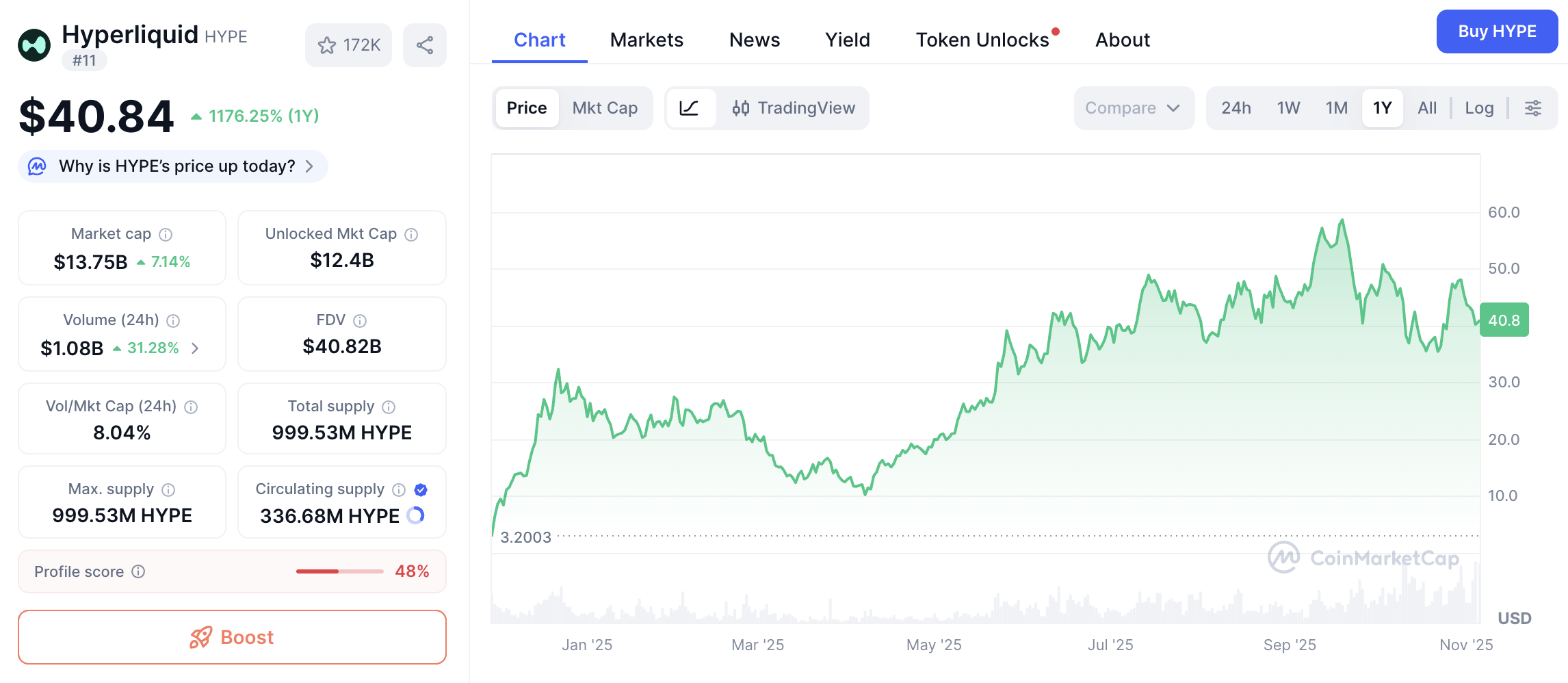
Task: Switch to the Markets tab
Action: tap(646, 40)
